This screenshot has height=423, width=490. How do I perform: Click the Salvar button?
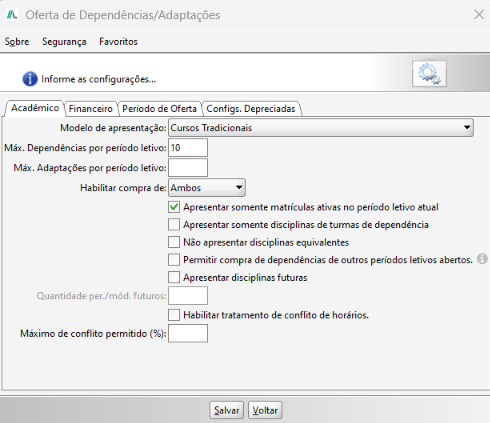tap(227, 410)
